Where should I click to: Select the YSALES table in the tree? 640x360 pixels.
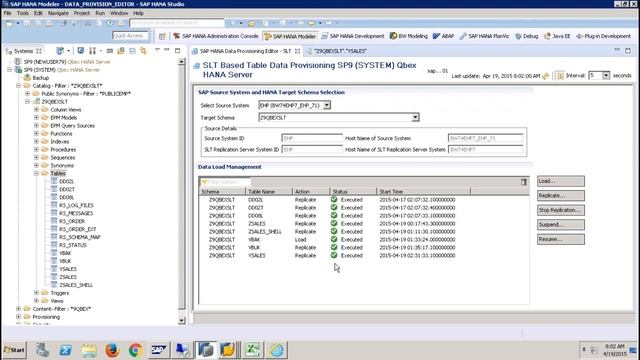pyautogui.click(x=68, y=269)
